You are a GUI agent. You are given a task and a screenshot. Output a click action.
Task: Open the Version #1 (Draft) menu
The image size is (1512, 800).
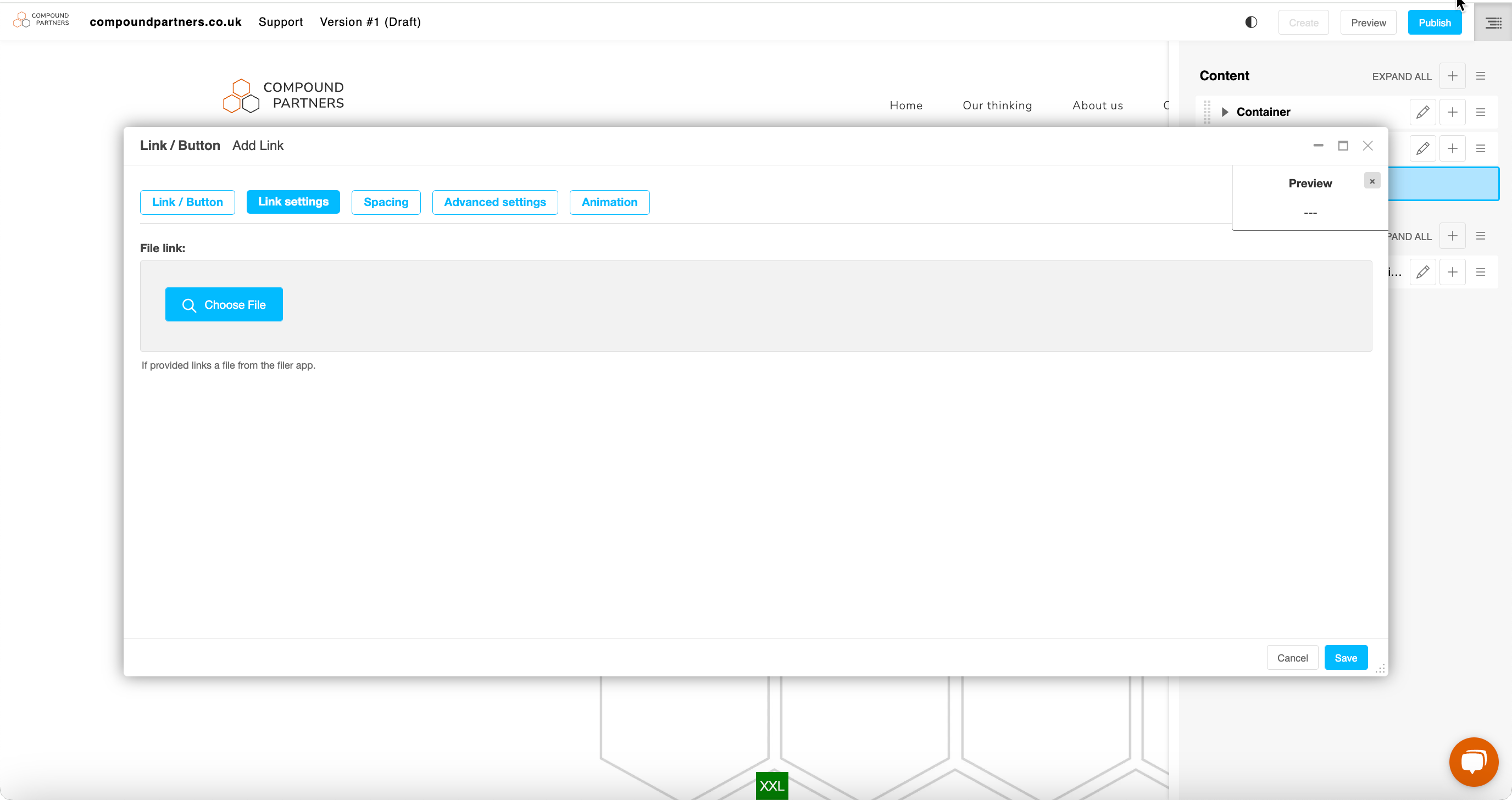click(x=370, y=22)
